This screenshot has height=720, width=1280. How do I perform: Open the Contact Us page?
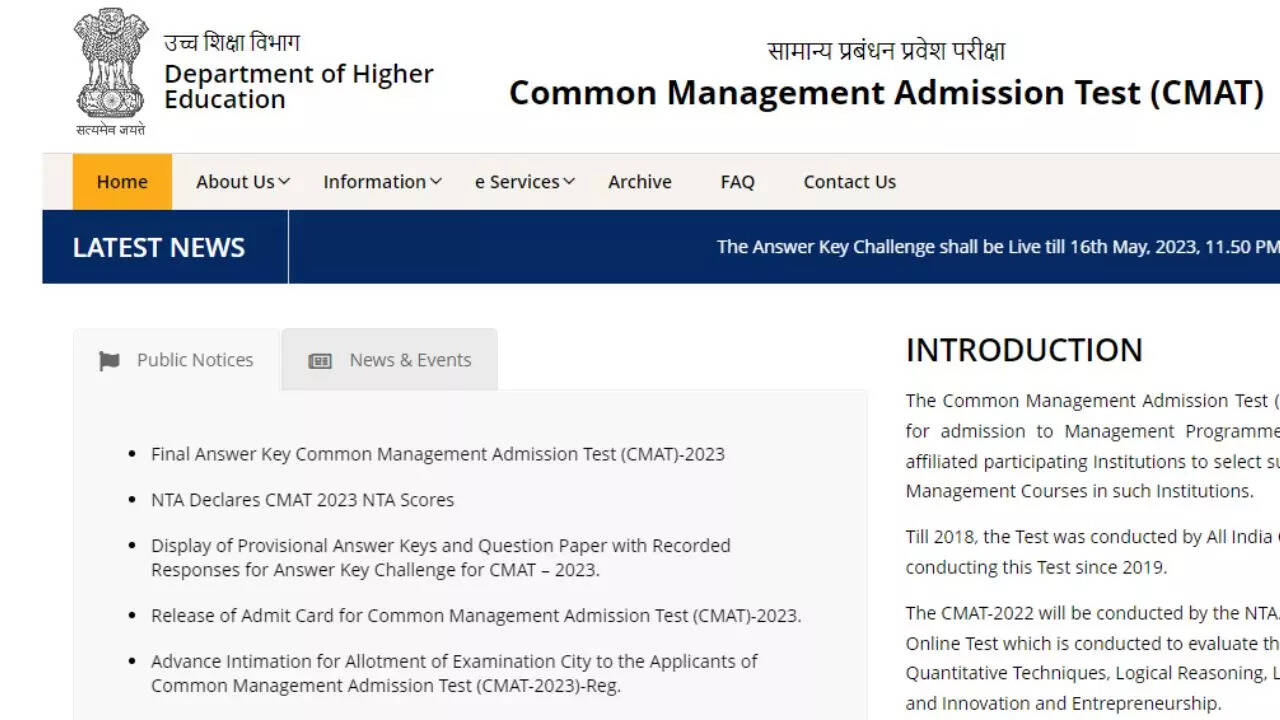click(x=849, y=182)
